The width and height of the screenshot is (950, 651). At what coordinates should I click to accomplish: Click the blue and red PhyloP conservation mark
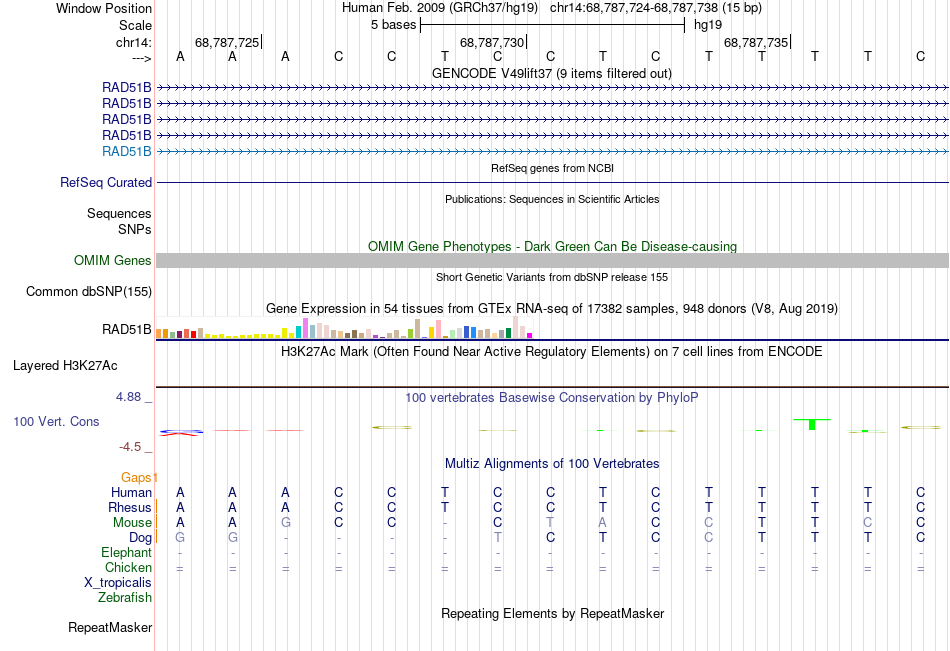click(x=181, y=432)
